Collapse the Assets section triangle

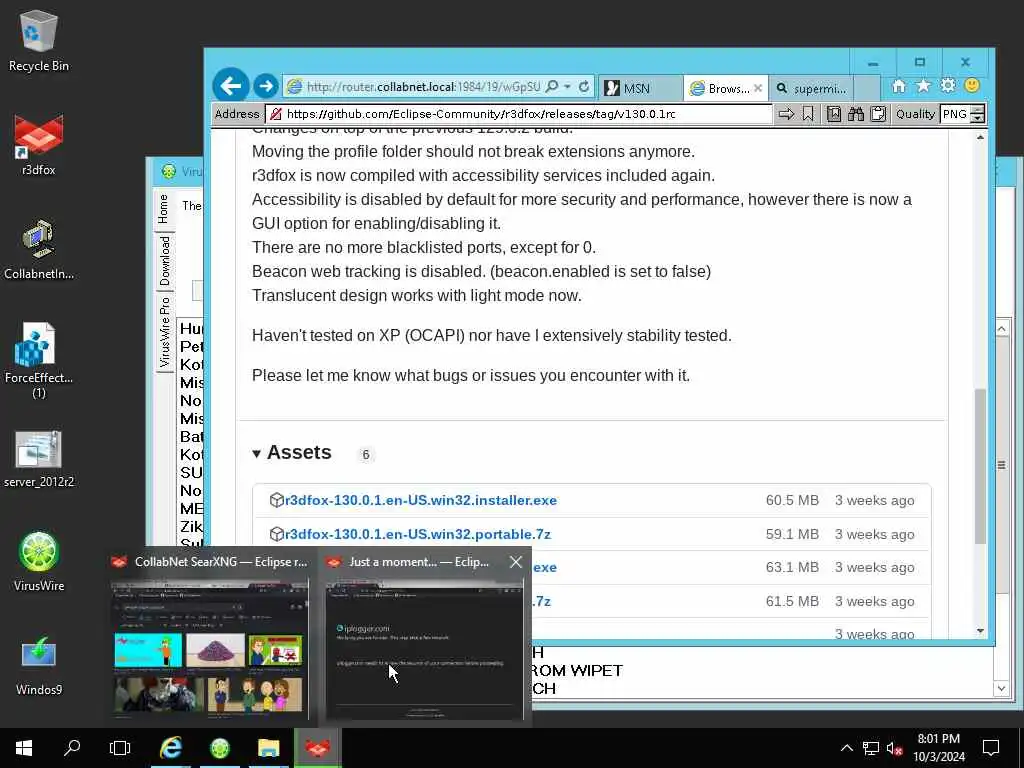coord(257,454)
